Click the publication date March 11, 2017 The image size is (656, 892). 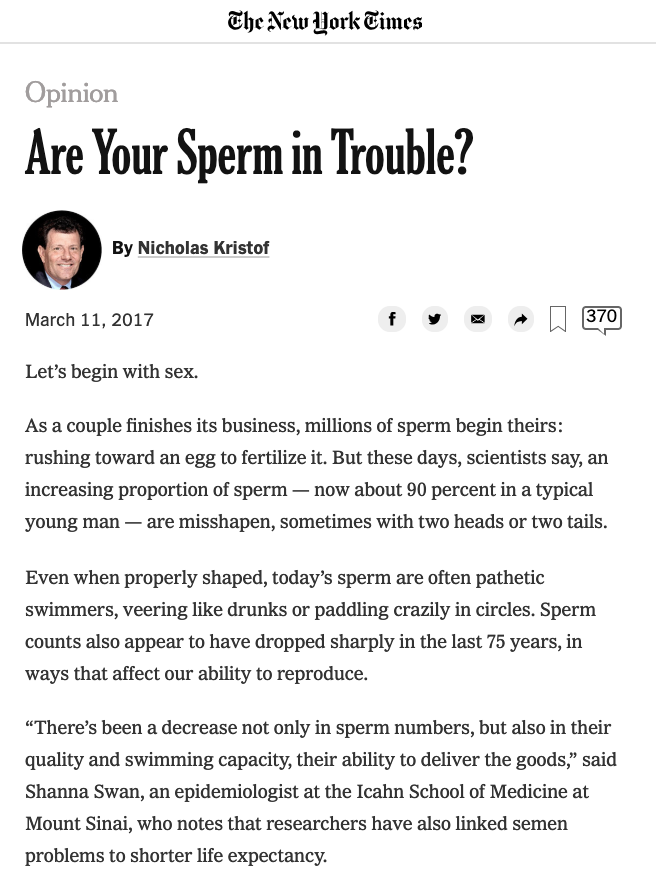[x=89, y=320]
